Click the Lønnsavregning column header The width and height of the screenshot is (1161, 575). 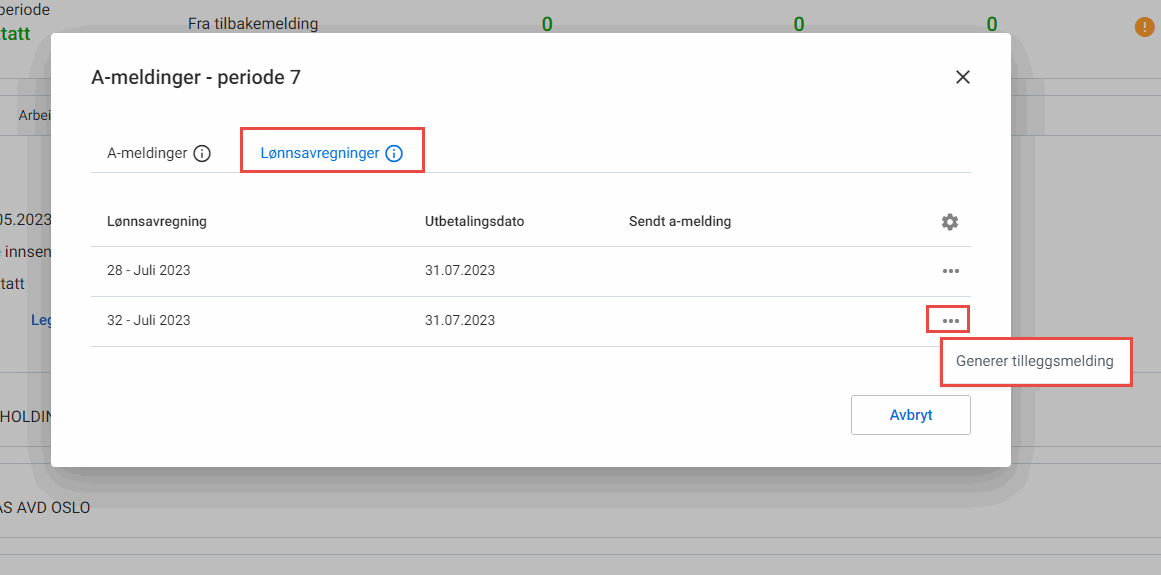157,222
